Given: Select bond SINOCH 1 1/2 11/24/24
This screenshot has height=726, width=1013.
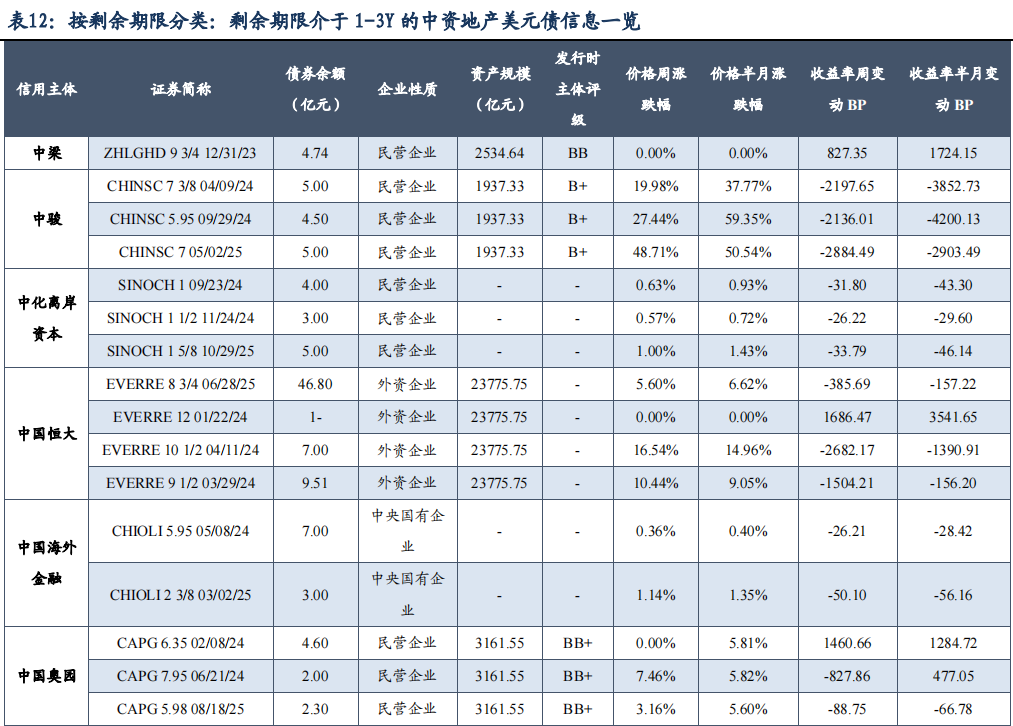Looking at the screenshot, I should point(180,318).
